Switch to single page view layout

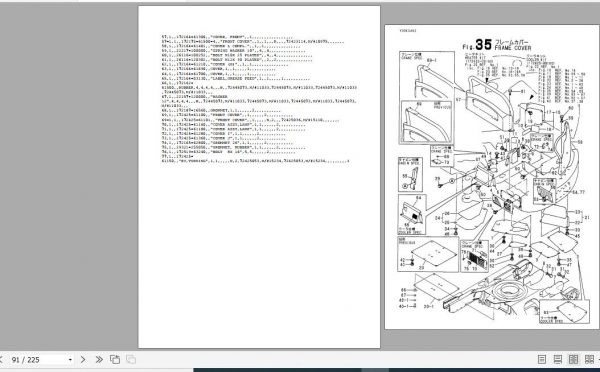pos(542,359)
